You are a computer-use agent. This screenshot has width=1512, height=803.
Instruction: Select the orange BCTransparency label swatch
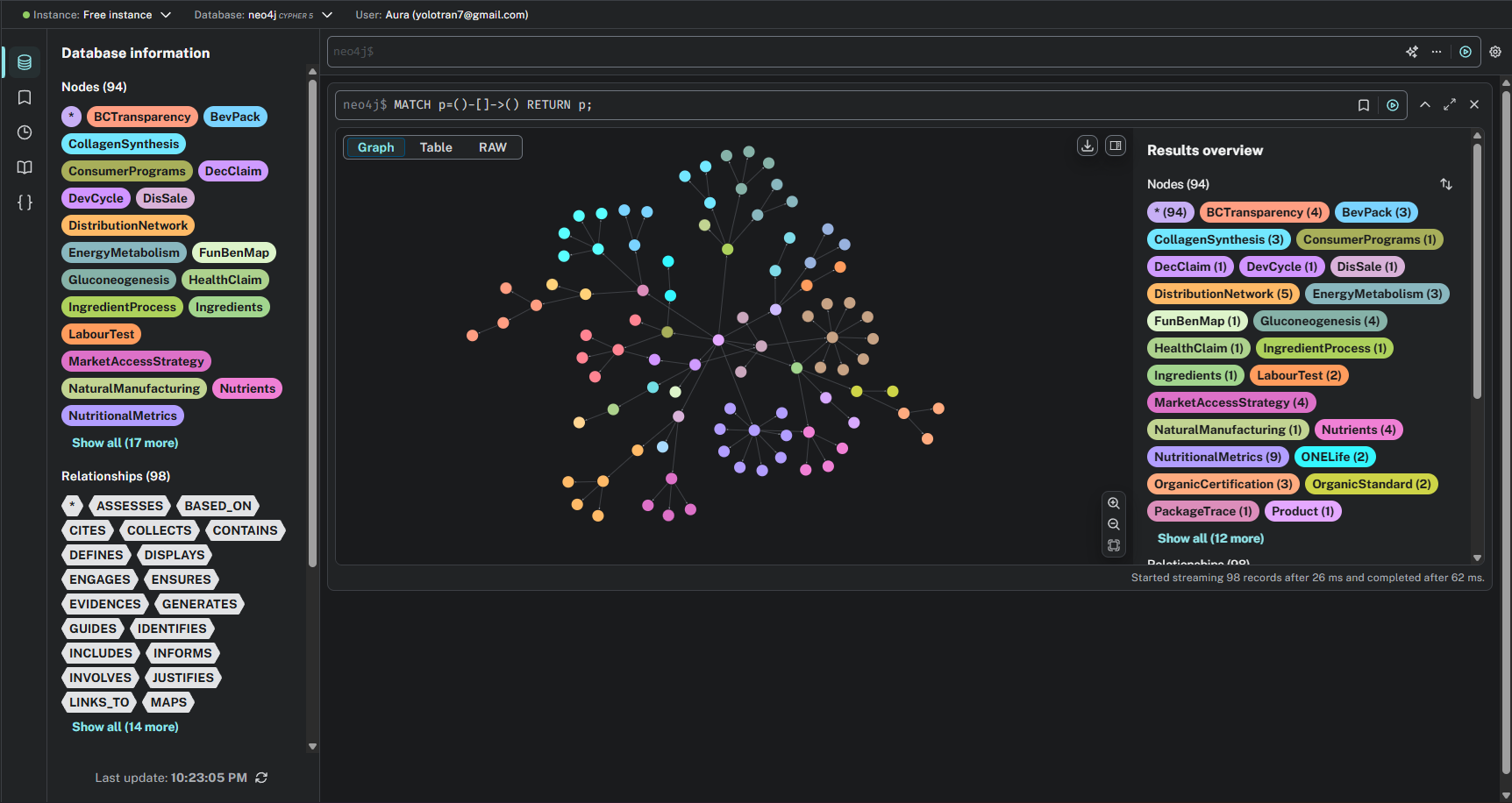[x=142, y=117]
